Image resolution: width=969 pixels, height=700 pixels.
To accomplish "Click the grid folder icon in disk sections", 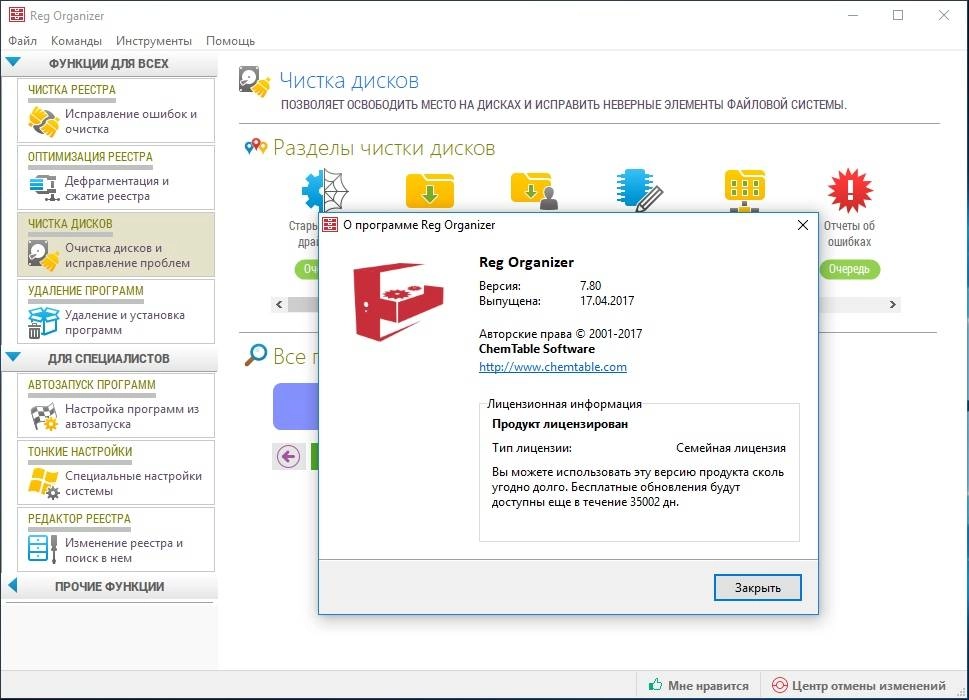I will [744, 190].
